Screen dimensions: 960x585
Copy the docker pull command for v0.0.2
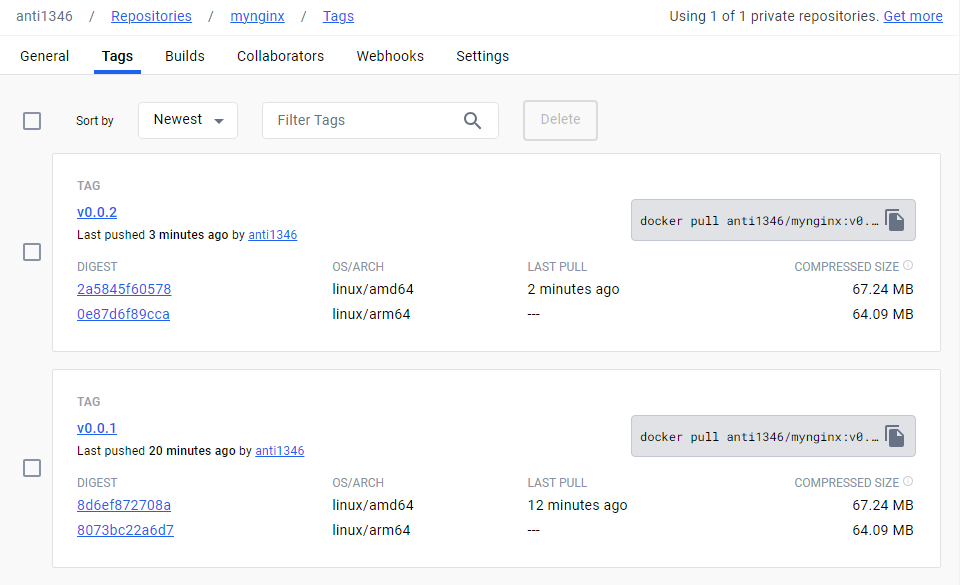[x=894, y=220]
